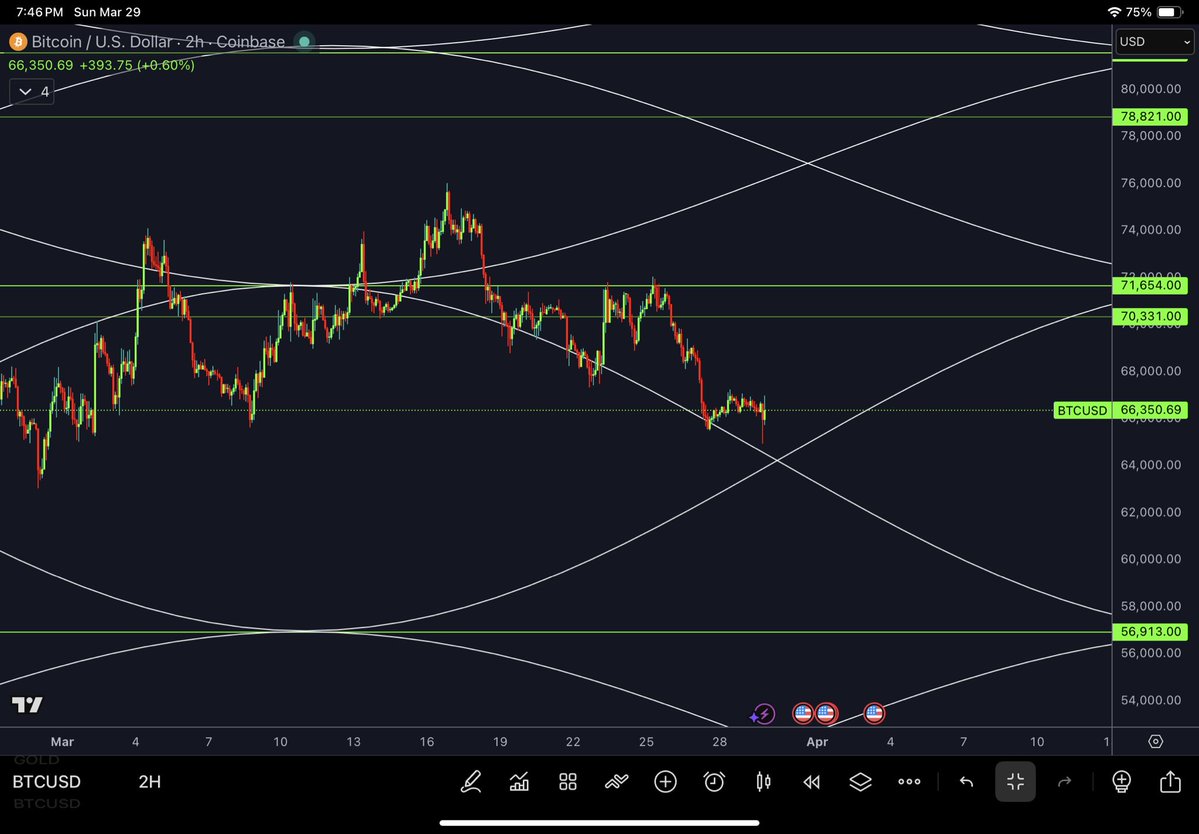Tap the orange Bitcoin symbol logo
Viewport: 1199px width, 834px height.
(x=18, y=41)
